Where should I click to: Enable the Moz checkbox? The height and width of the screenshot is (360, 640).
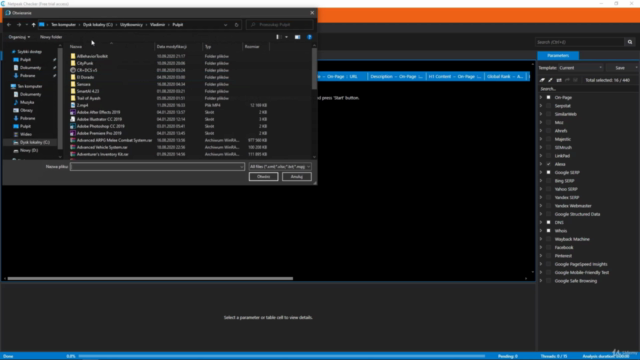pos(549,122)
